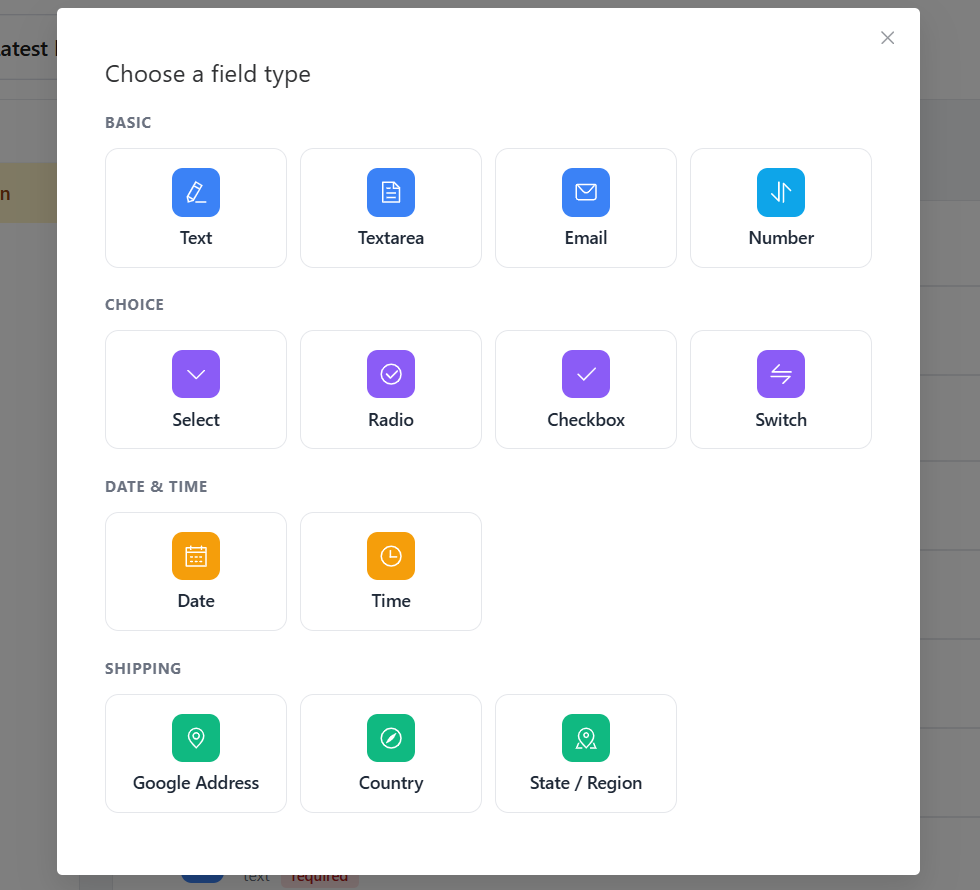Pick the Time clock icon
Image resolution: width=980 pixels, height=890 pixels.
pyautogui.click(x=391, y=556)
